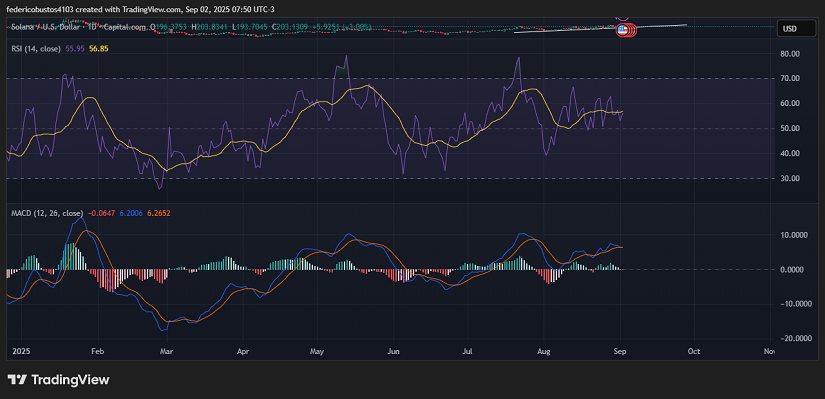This screenshot has width=825, height=399.
Task: Click the 2025 label on the time axis
Action: 22,351
